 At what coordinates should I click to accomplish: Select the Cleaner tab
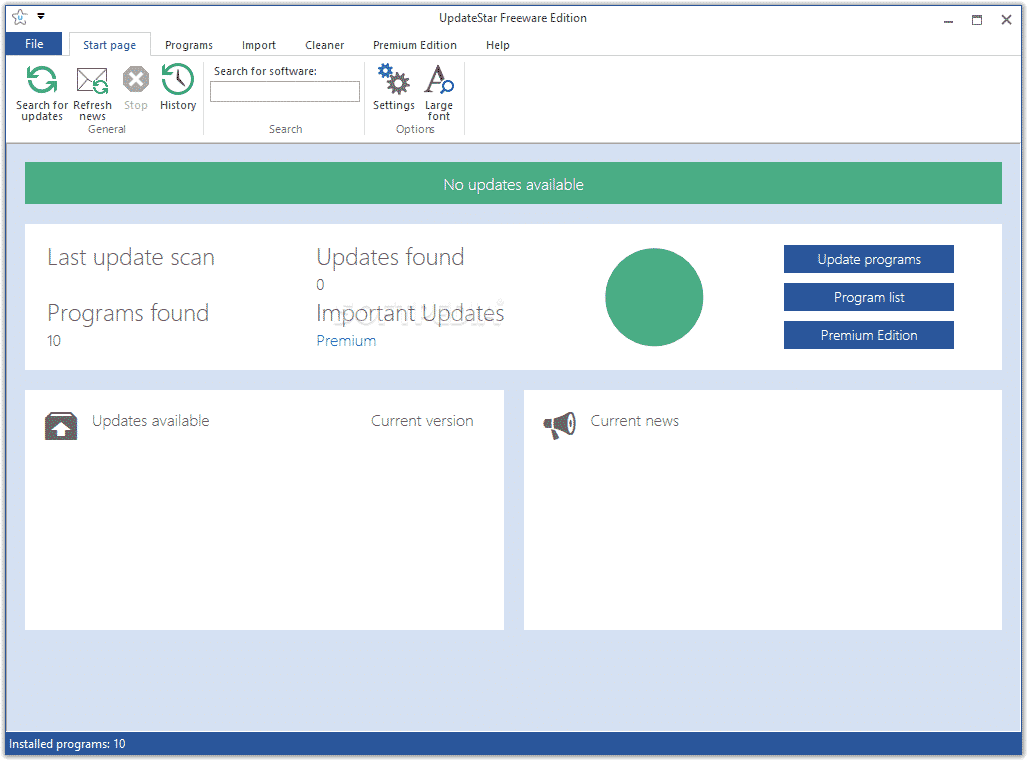coord(325,45)
